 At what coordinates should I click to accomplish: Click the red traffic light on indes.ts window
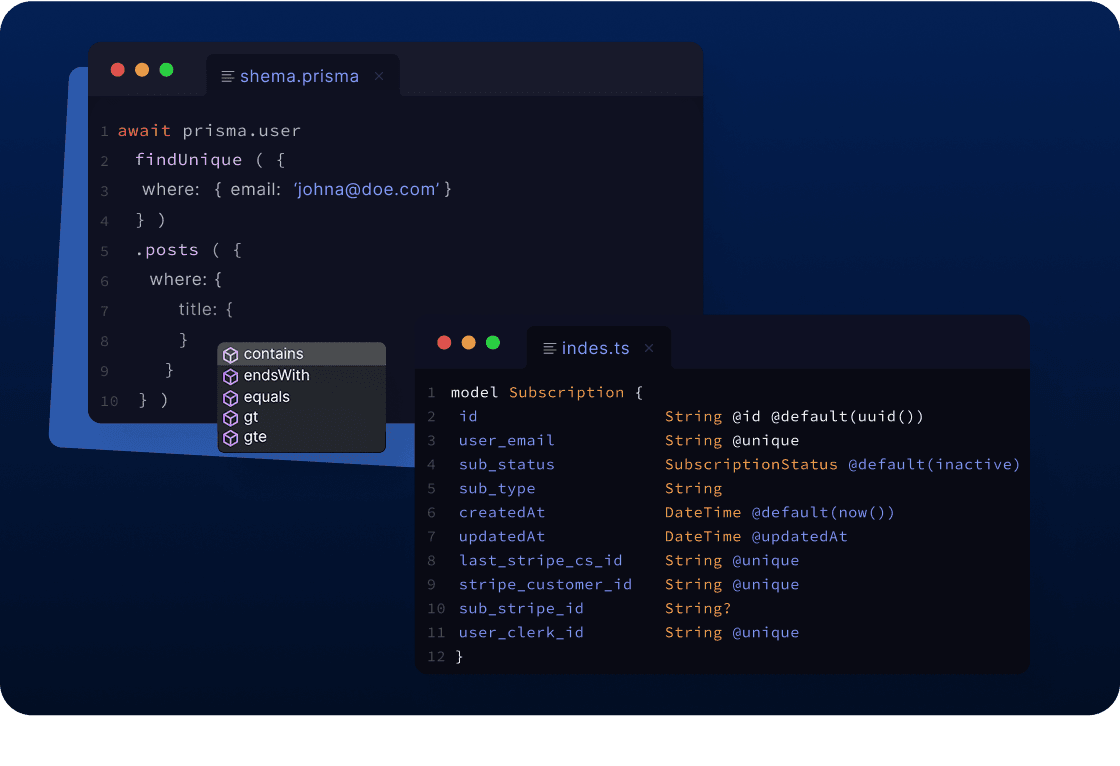(444, 342)
